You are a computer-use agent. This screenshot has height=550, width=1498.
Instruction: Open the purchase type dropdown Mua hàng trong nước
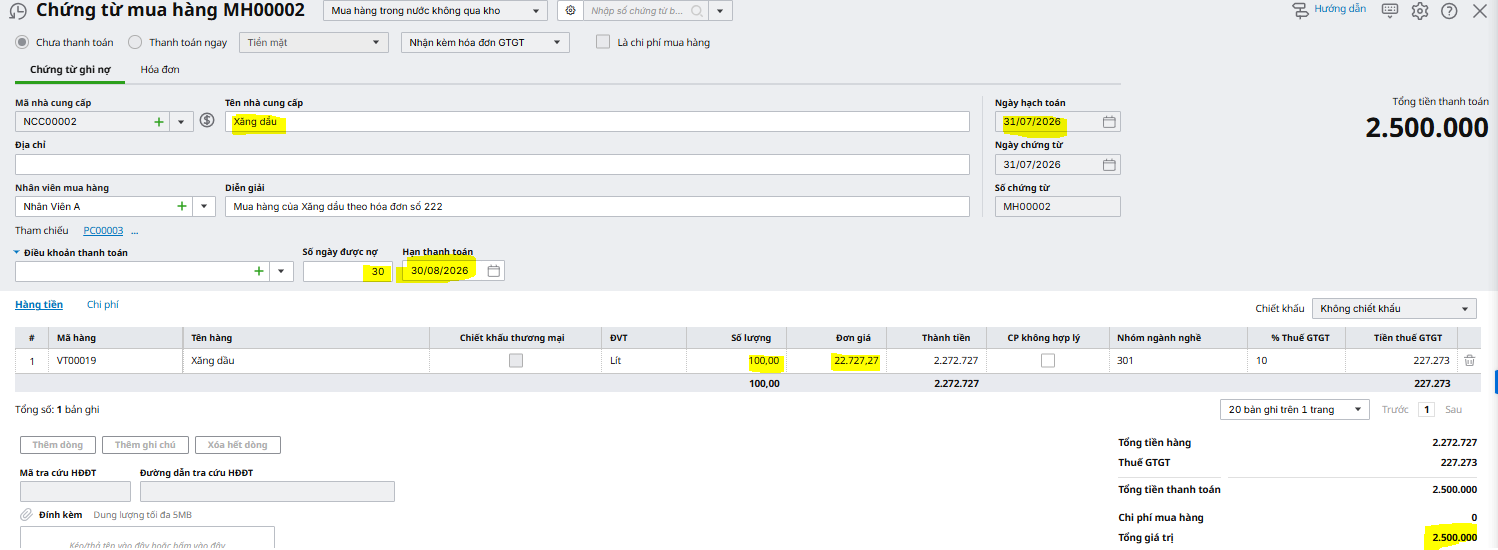click(435, 11)
